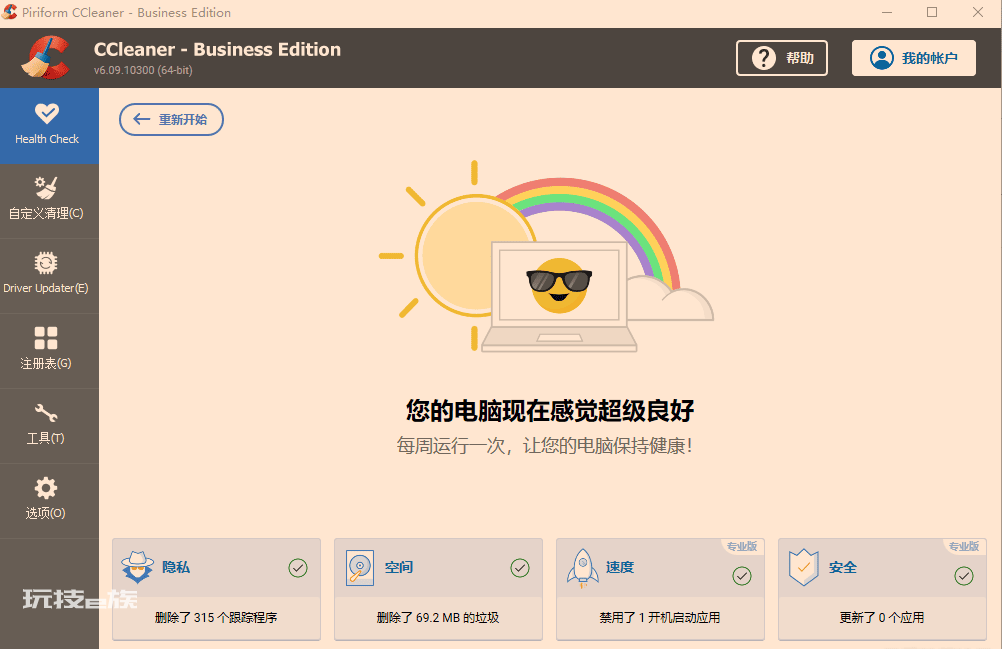
Task: Click the 帮助 help button
Action: tap(782, 58)
